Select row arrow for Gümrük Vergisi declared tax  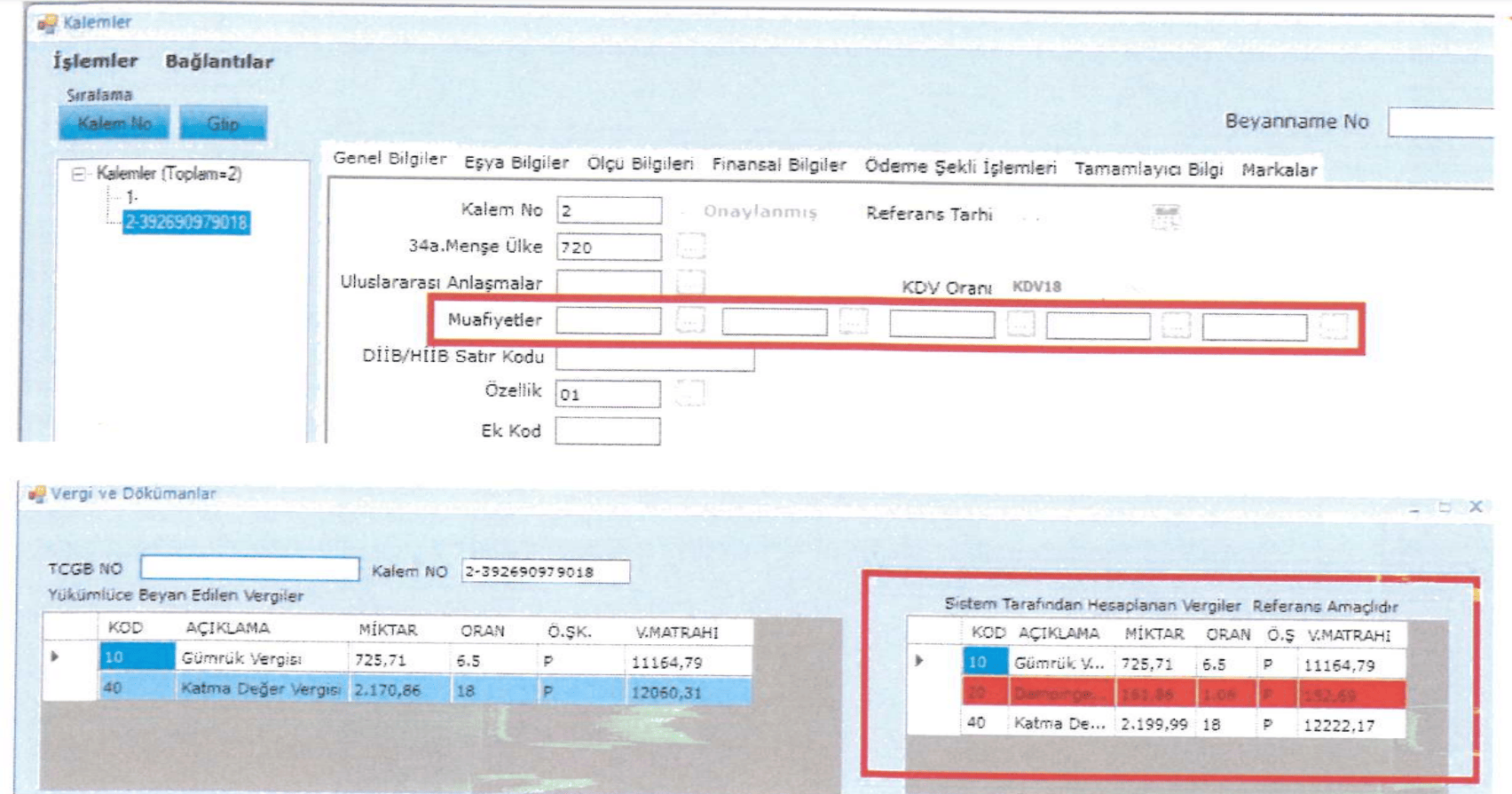[55, 657]
